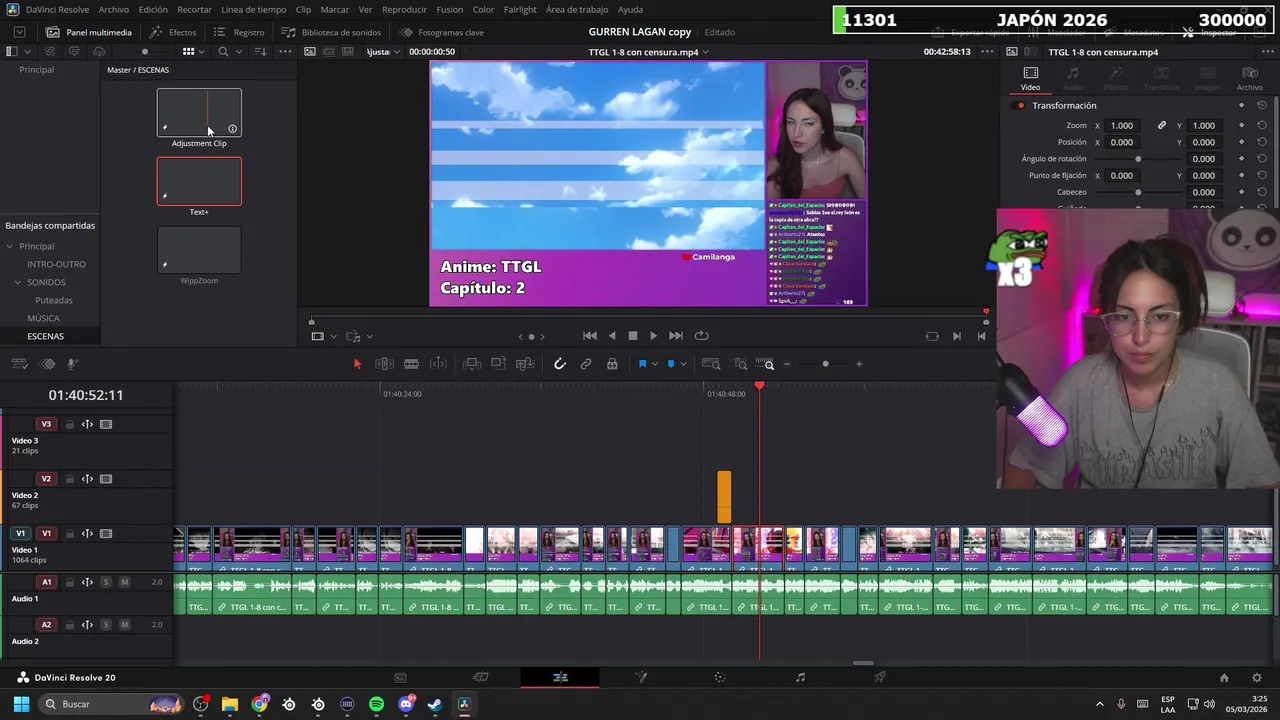Lock the Video 3 track
The width and height of the screenshot is (1280, 720).
click(x=69, y=424)
